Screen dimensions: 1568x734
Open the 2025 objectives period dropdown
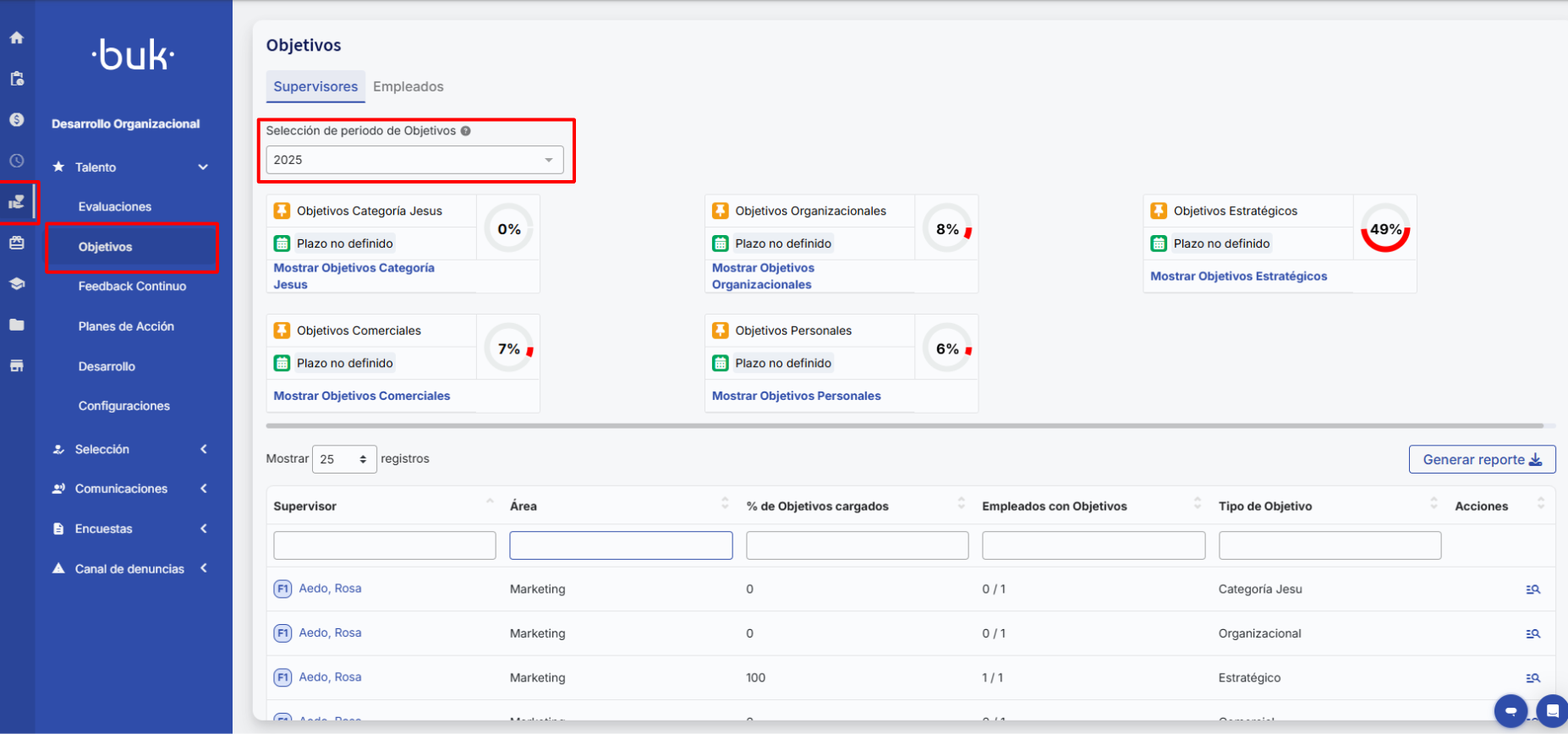click(x=414, y=160)
